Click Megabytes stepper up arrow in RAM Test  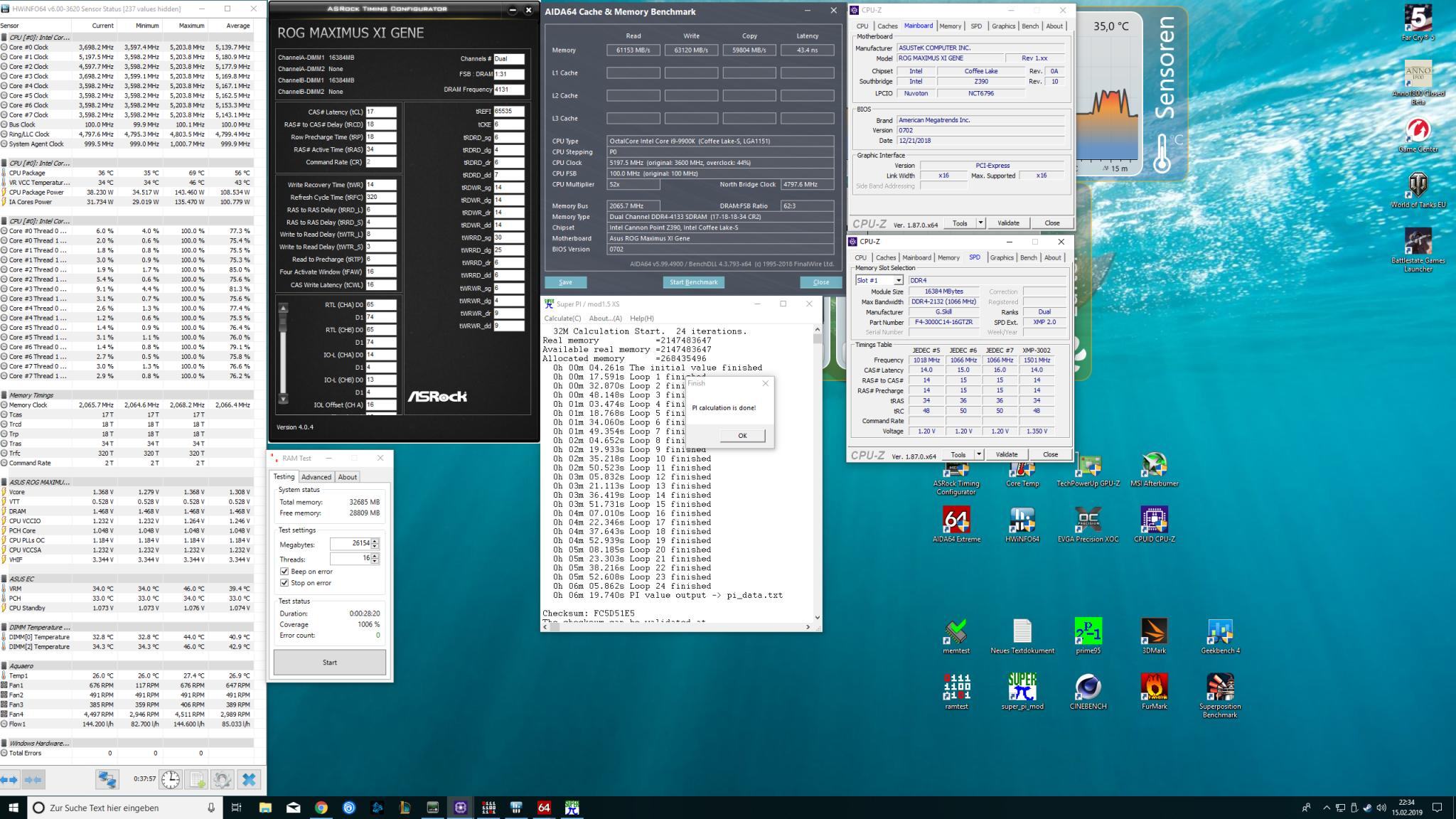375,541
